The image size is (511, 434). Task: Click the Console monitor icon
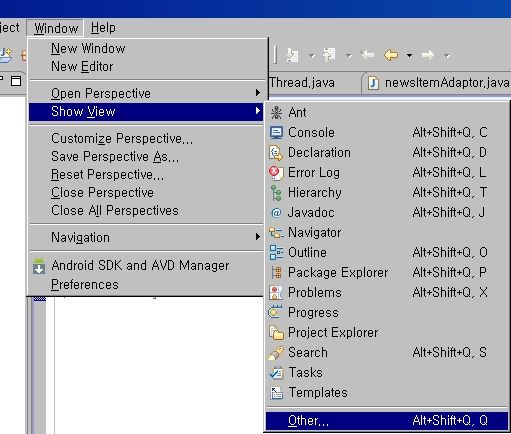click(x=276, y=133)
